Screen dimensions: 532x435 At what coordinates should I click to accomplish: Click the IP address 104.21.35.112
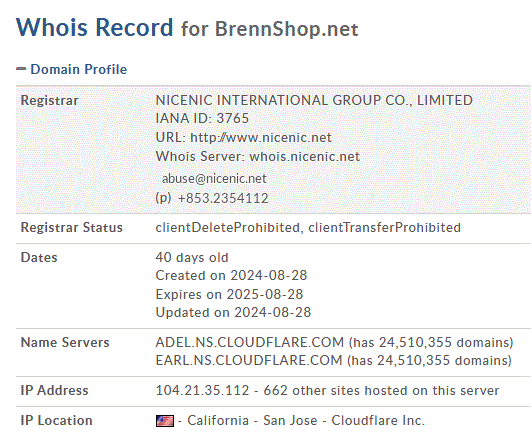202,391
